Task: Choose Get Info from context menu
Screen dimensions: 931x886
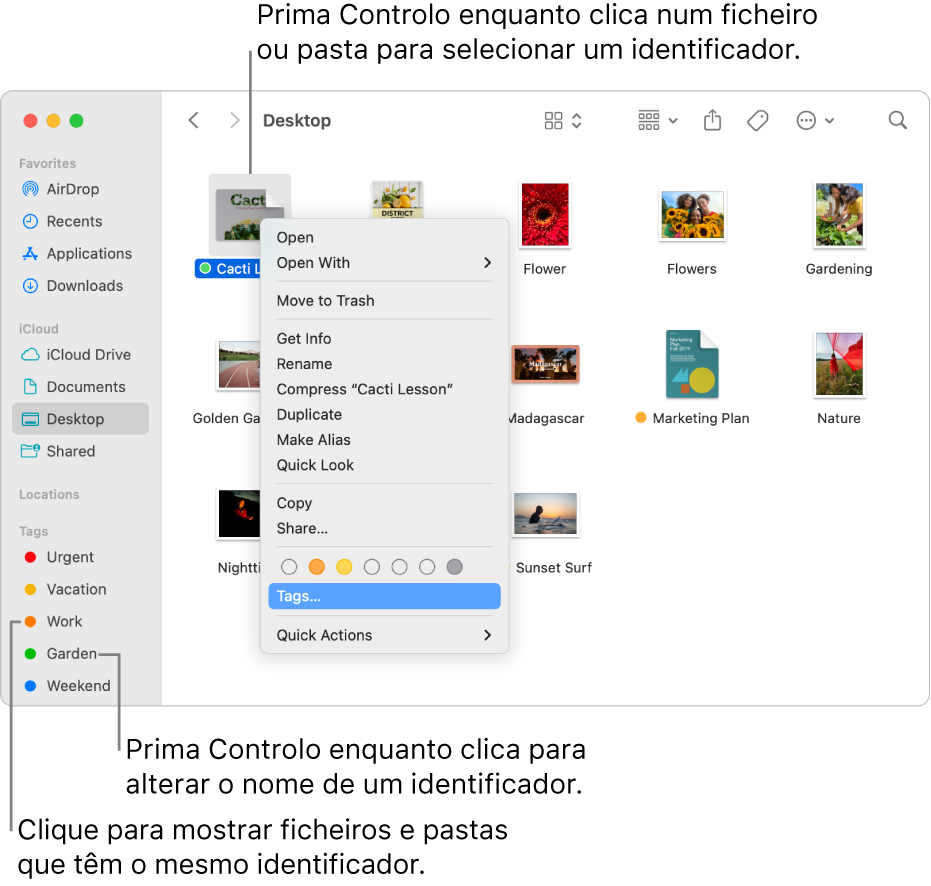Action: click(x=384, y=338)
